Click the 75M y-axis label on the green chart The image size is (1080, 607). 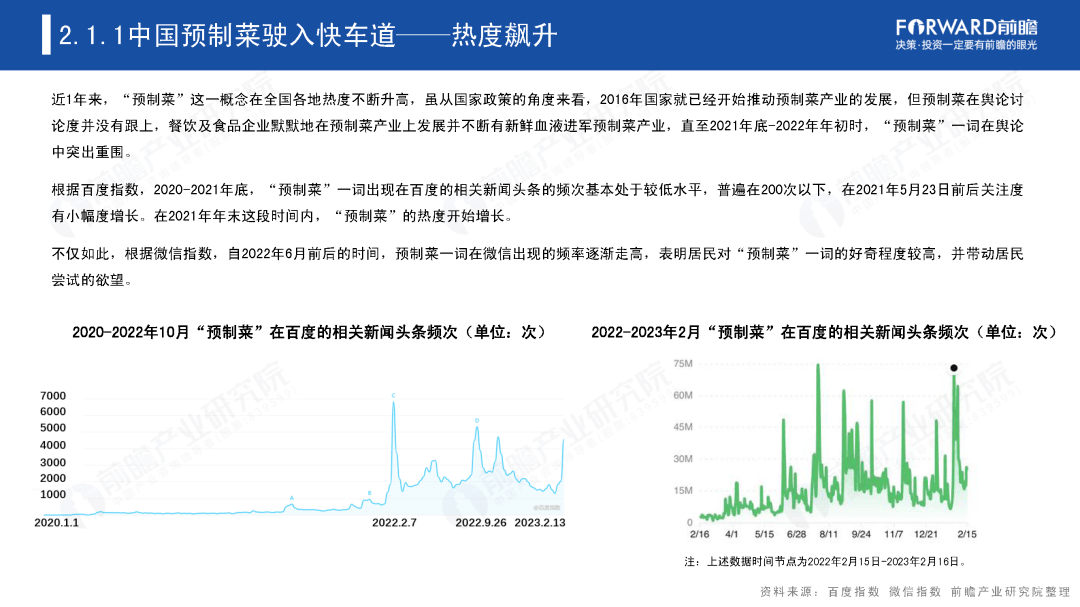[683, 364]
